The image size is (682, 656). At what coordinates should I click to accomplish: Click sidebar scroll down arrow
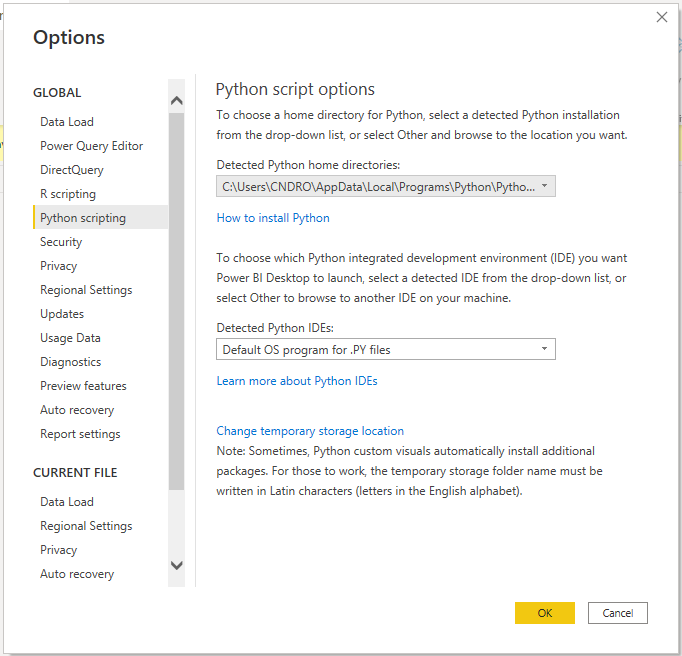(x=177, y=565)
